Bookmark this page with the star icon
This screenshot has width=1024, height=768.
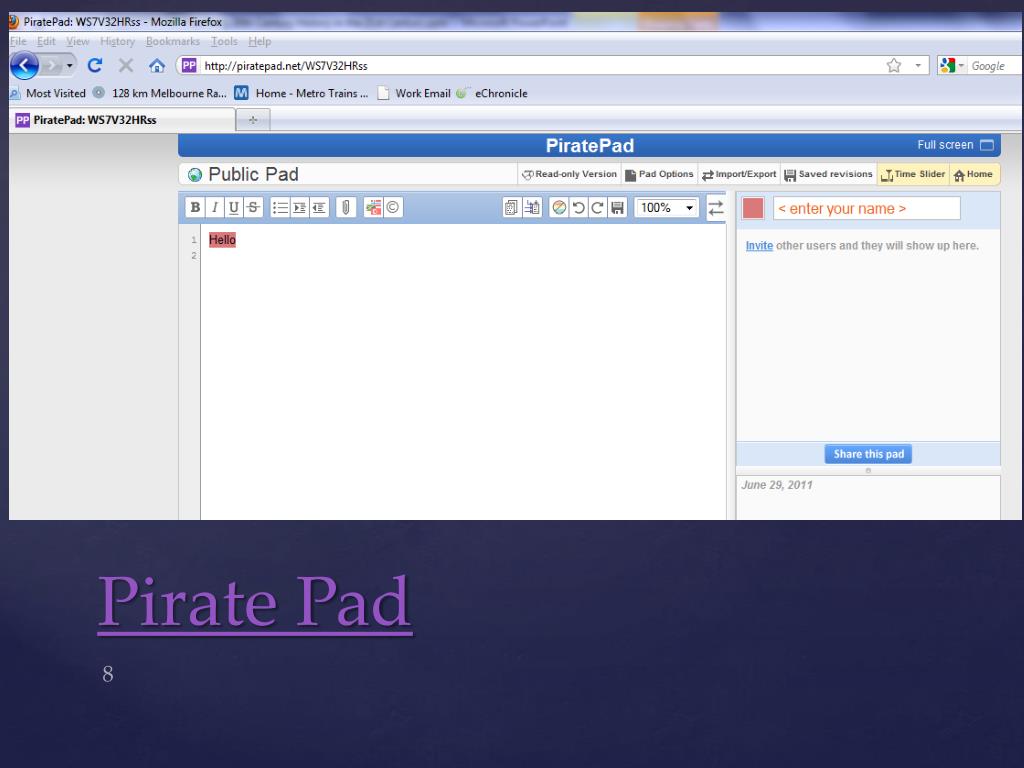[893, 65]
